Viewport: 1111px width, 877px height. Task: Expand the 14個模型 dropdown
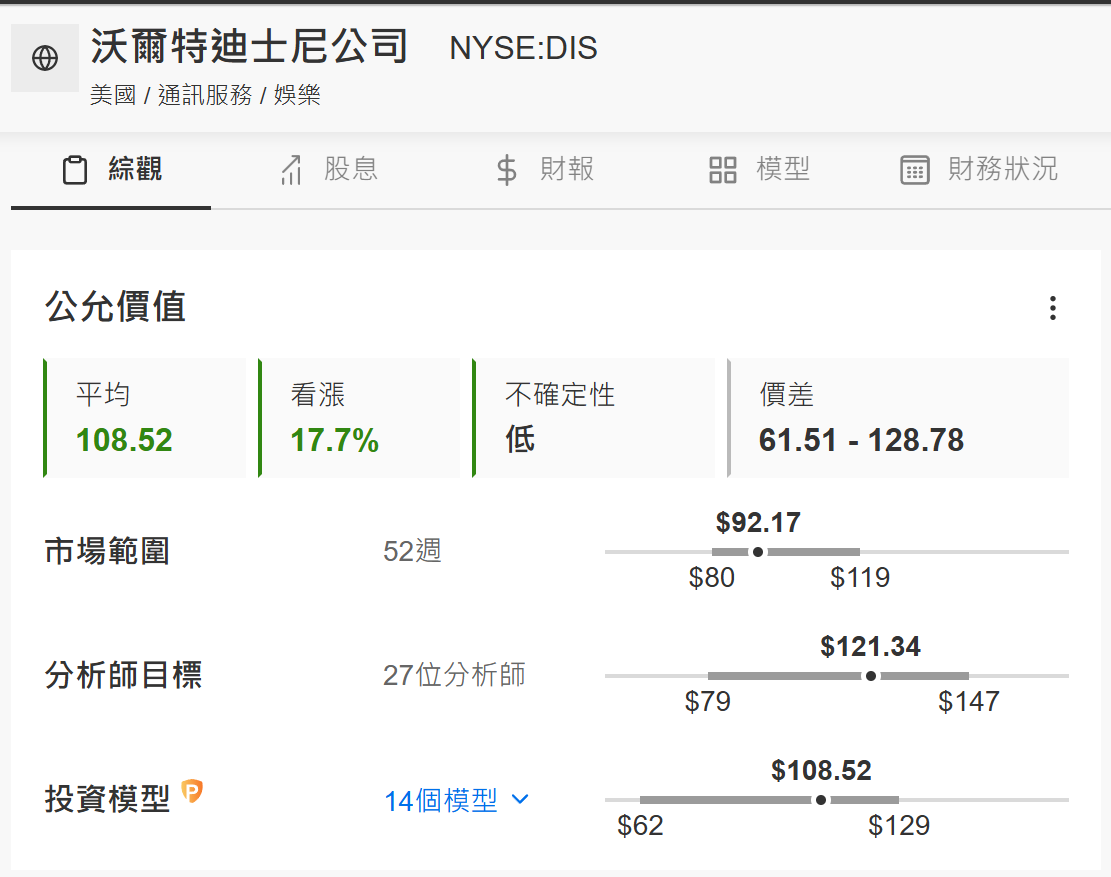(456, 800)
